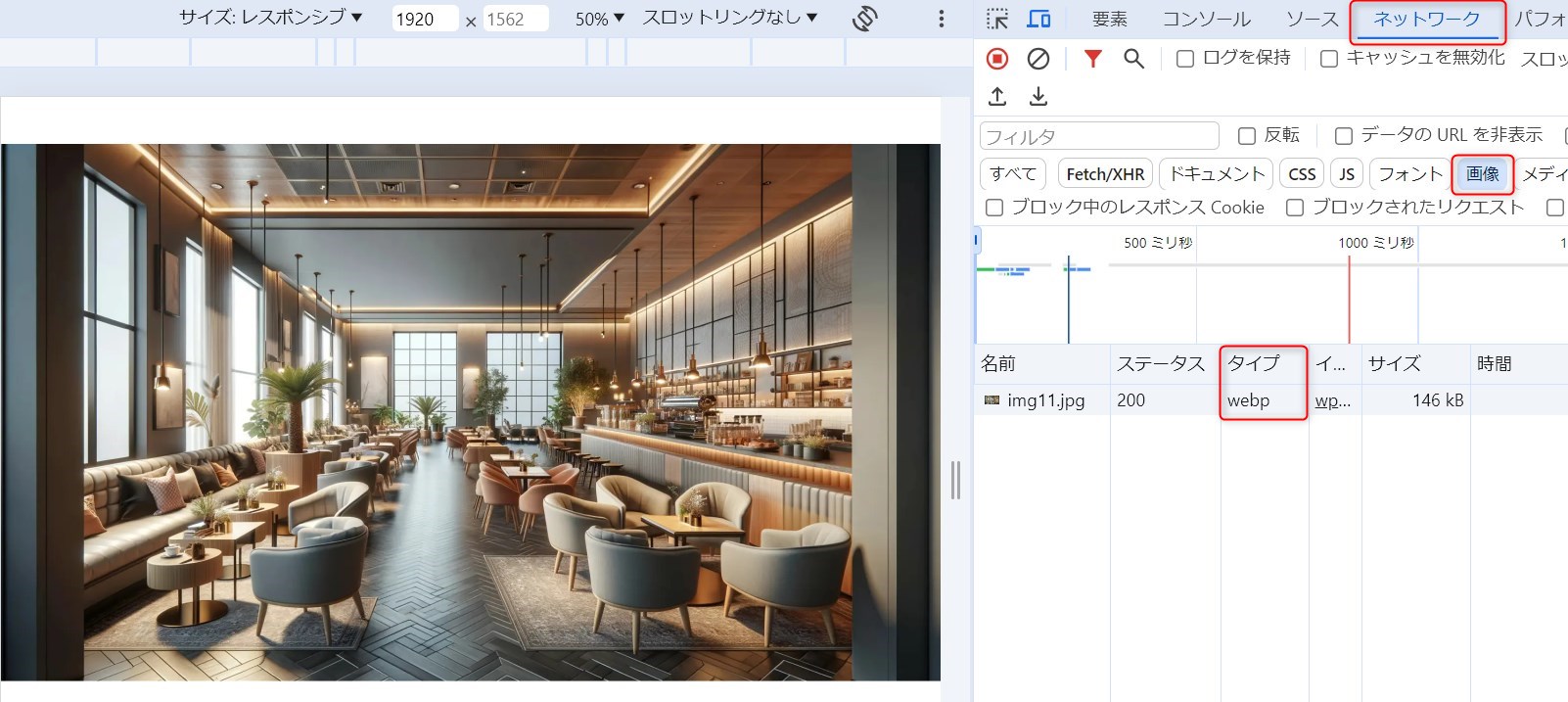Tick the 反転 checkbox

(1247, 136)
